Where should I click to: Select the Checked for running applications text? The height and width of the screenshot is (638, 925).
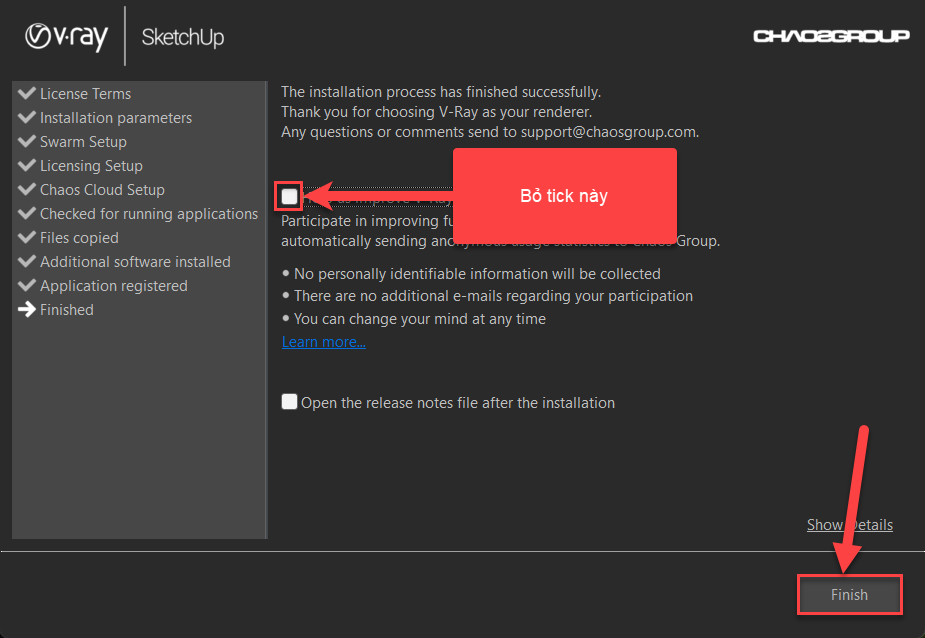click(149, 214)
